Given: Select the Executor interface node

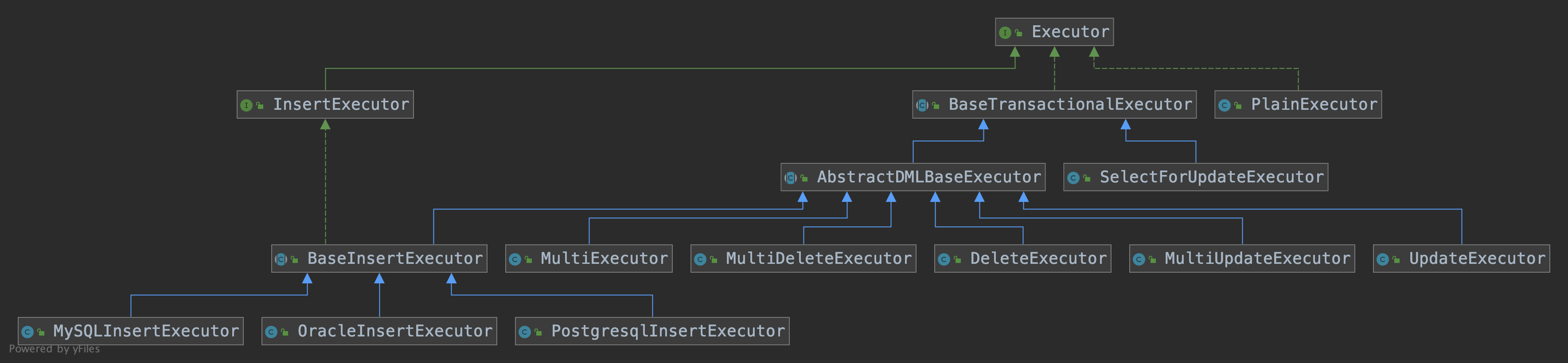Looking at the screenshot, I should pyautogui.click(x=1069, y=31).
